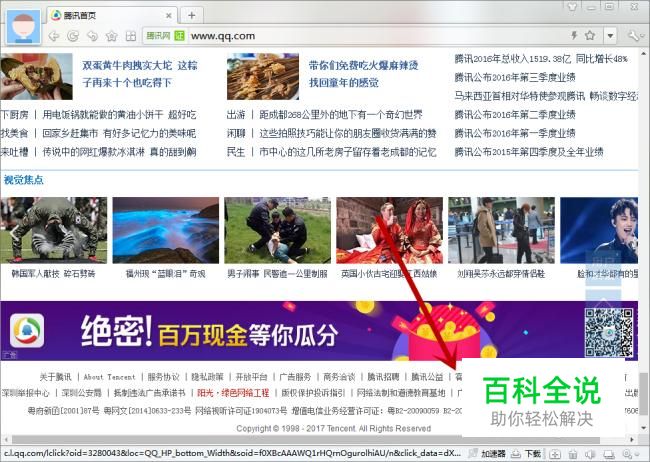The image size is (650, 462).
Task: Reload the page with refresh icon
Action: coord(73,36)
